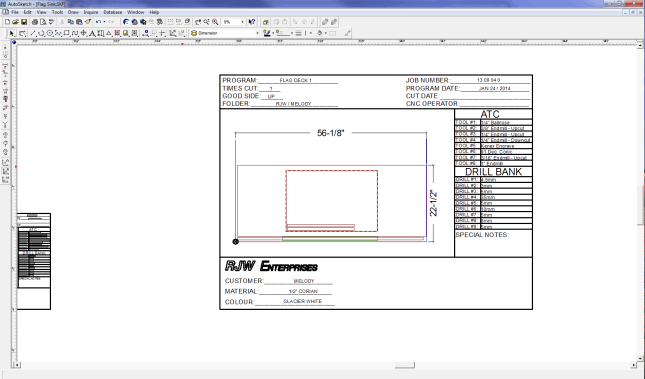Open the Dimension layer dropdown
The image size is (645, 379).
(257, 33)
